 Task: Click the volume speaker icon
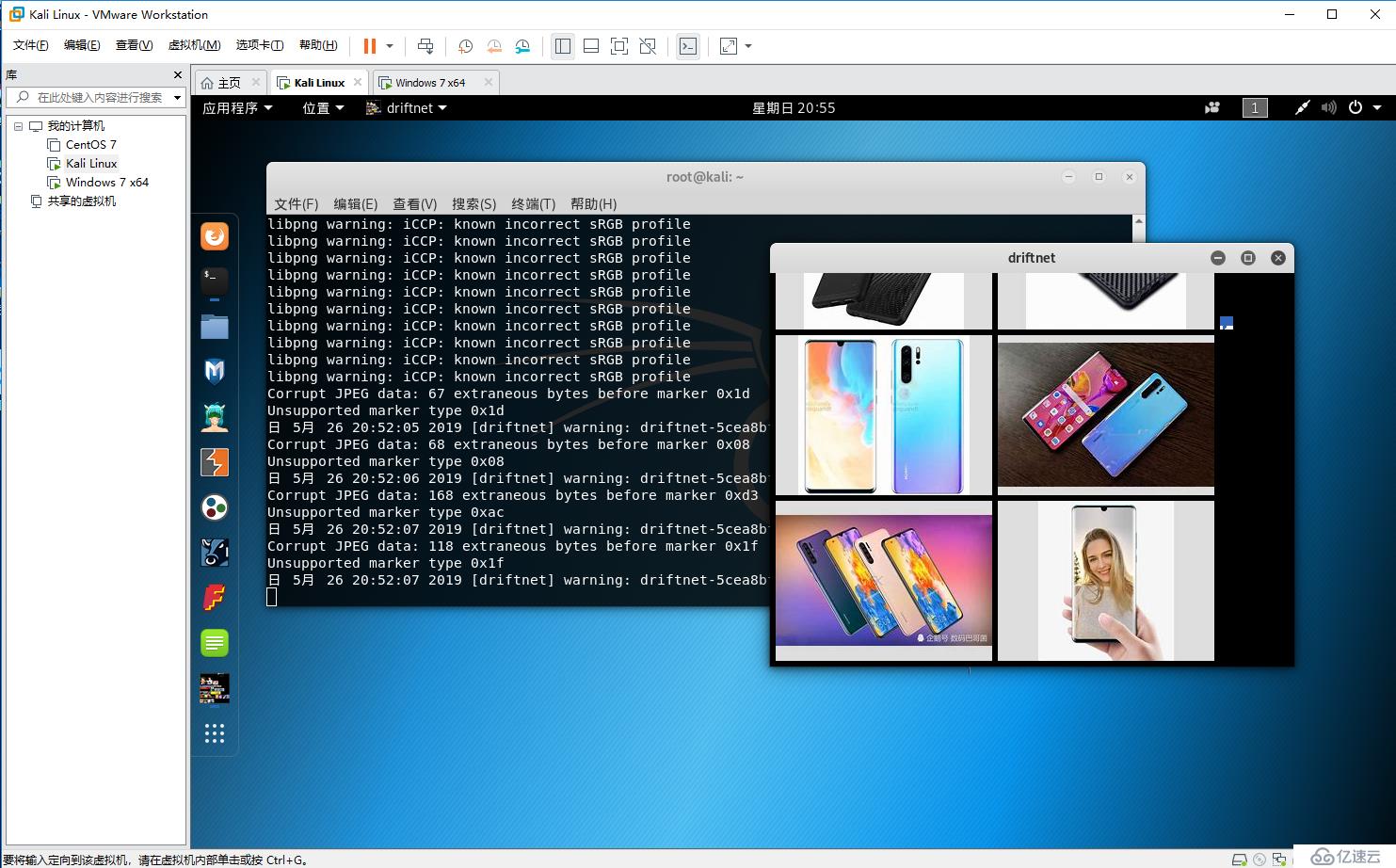tap(1328, 108)
